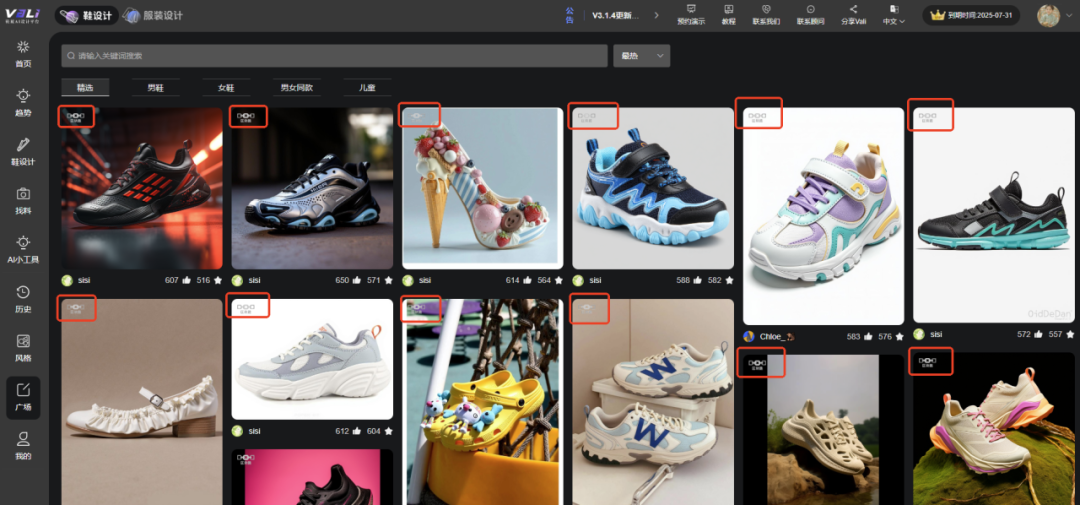Like the shoe with 607 likes

coord(186,280)
